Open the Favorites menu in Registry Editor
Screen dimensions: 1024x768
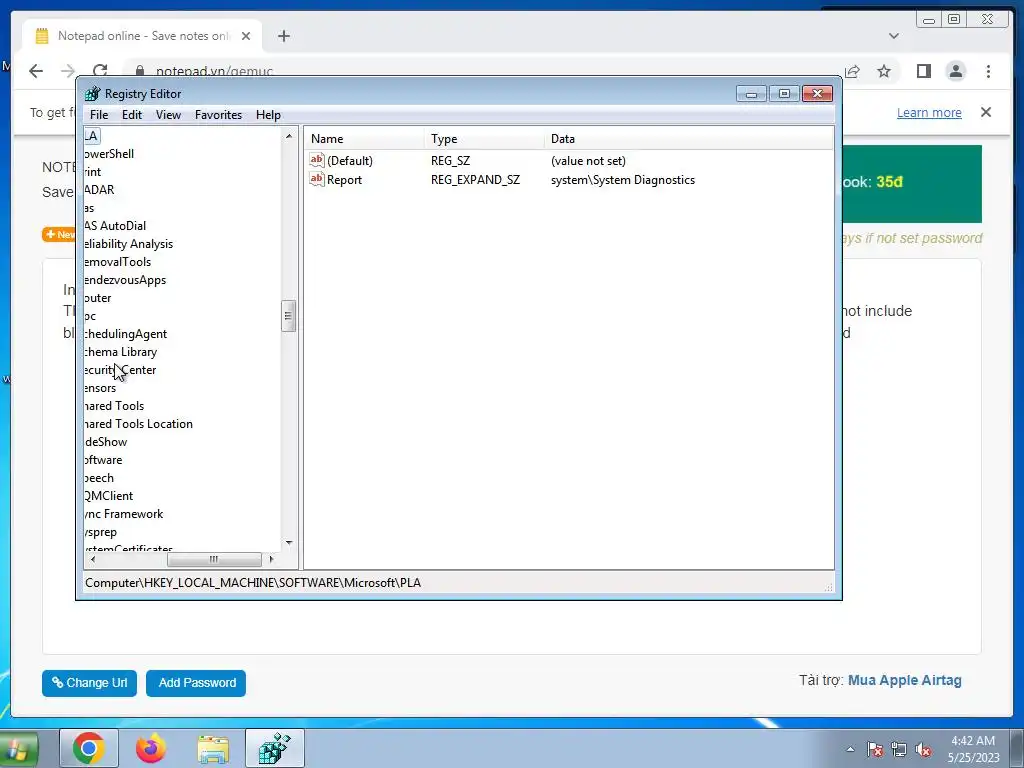click(218, 115)
